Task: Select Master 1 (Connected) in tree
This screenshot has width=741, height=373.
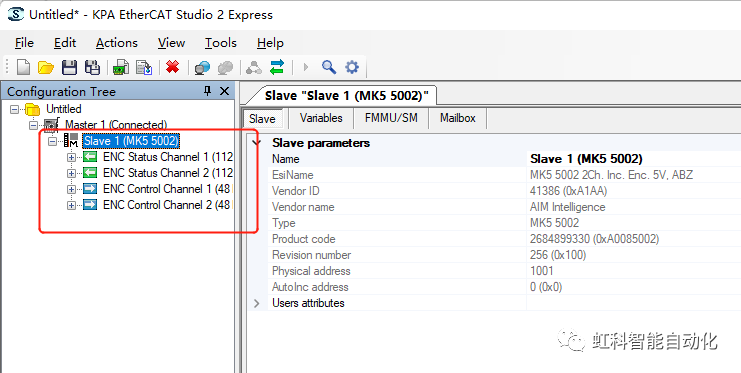Action: point(116,125)
